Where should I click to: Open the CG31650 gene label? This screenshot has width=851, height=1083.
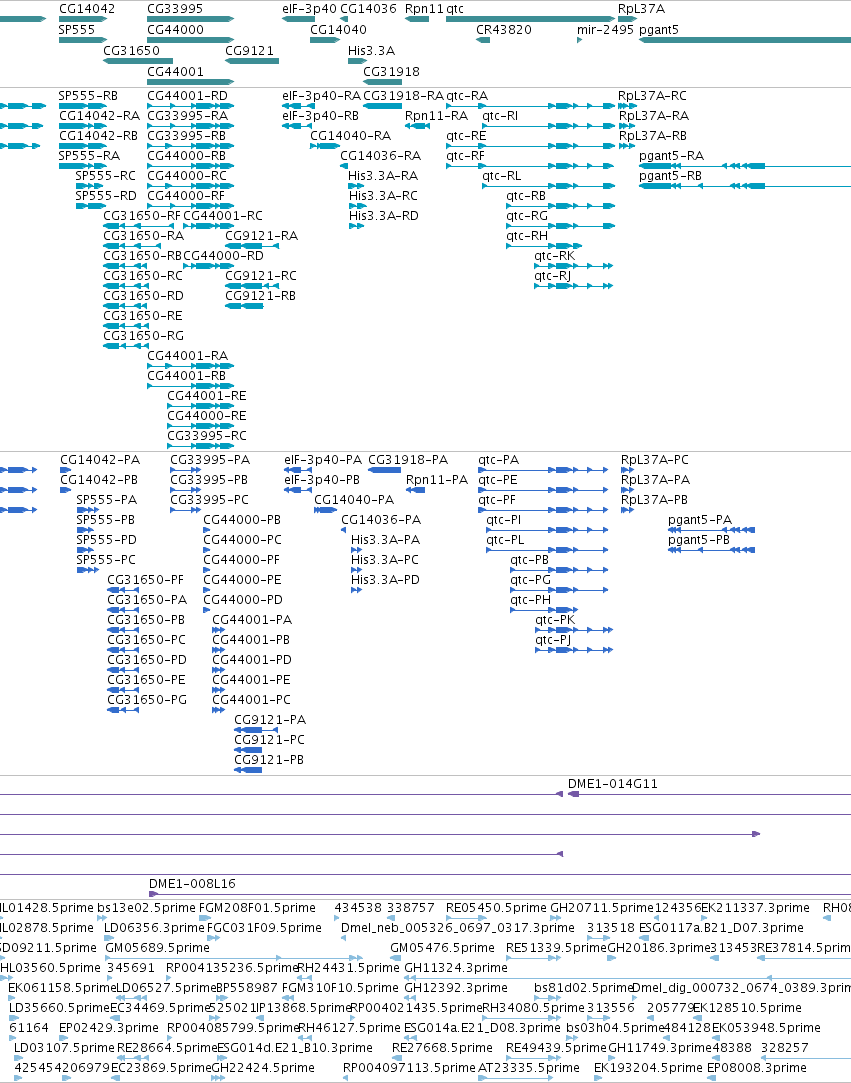pos(131,50)
